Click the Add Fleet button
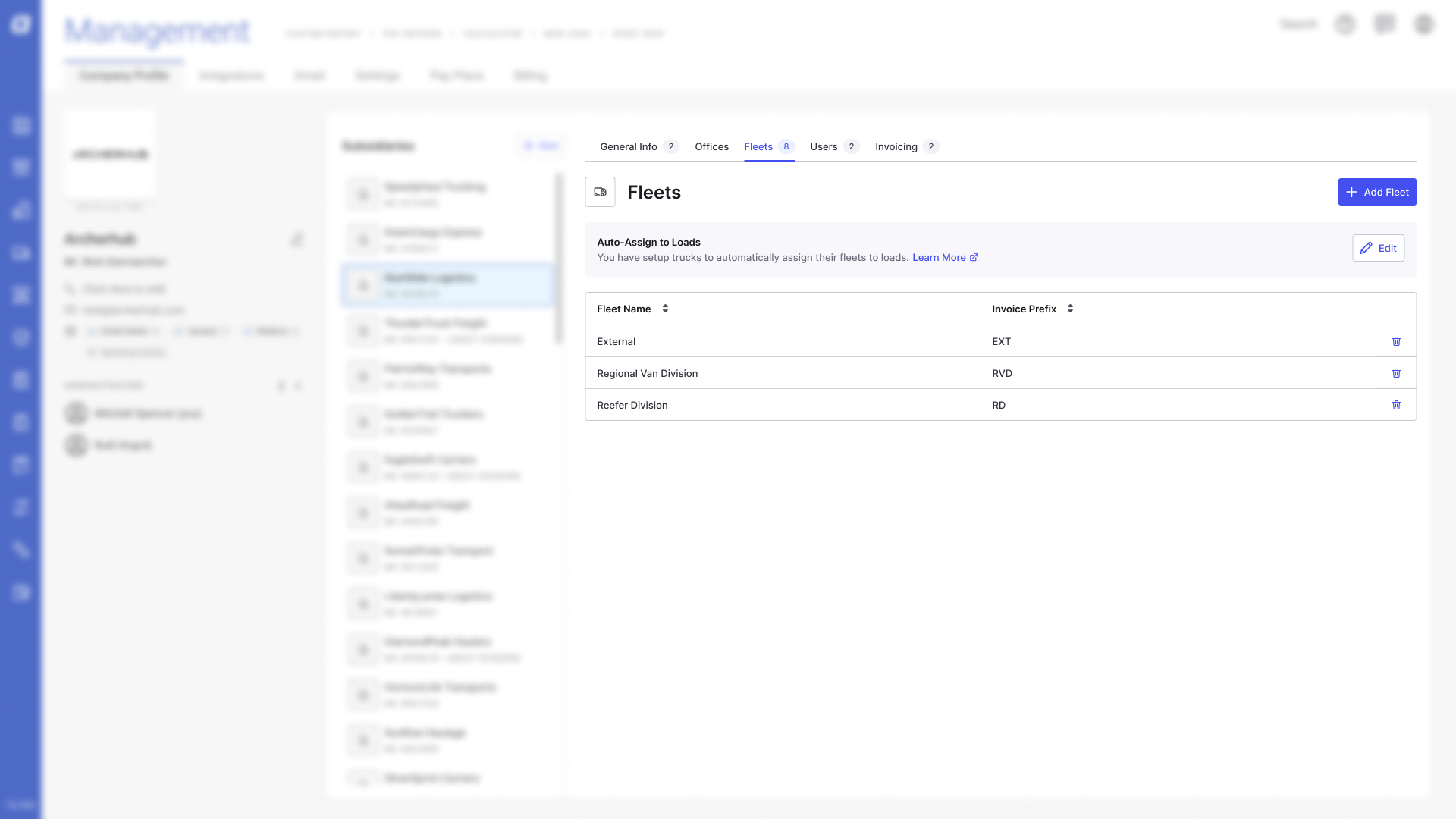 1377,192
